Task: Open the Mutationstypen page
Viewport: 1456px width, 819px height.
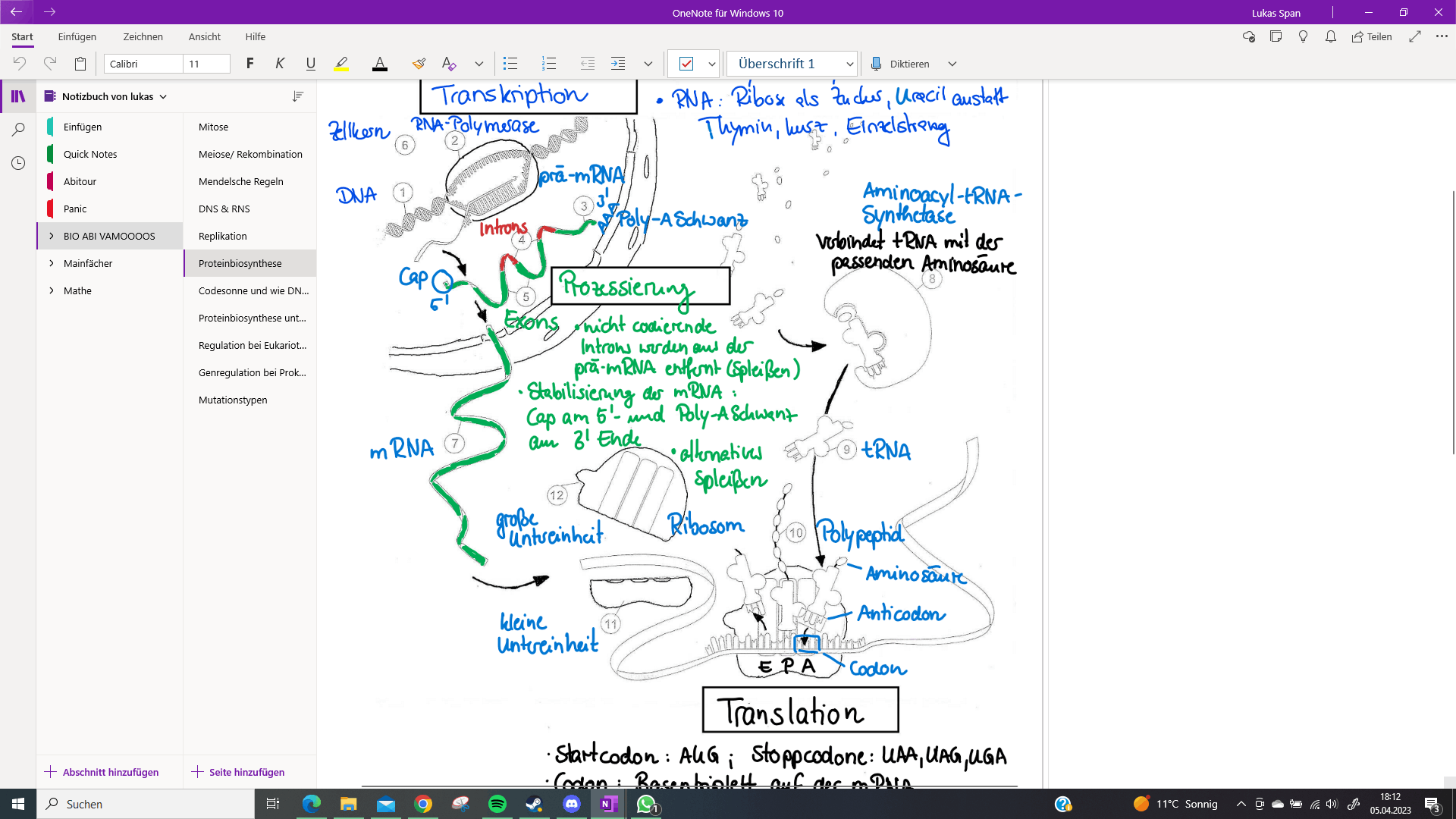Action: (249, 400)
